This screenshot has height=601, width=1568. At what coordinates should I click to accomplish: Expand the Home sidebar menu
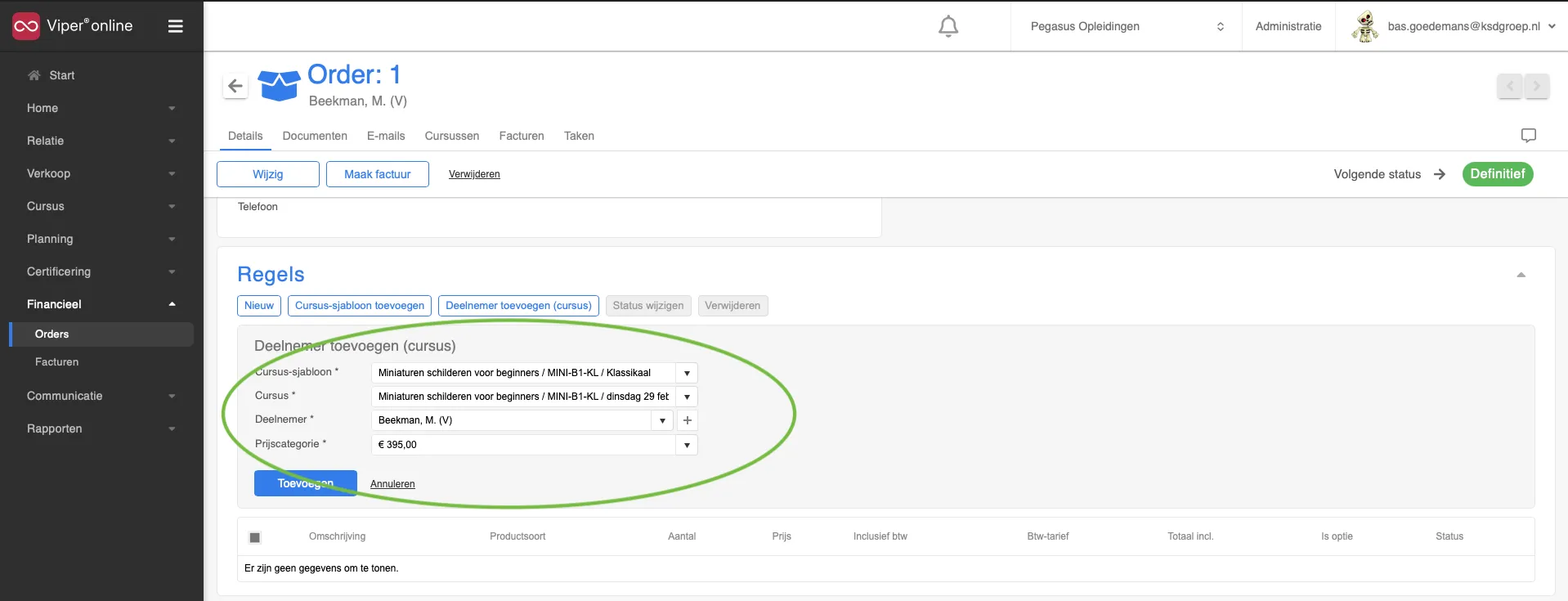(101, 108)
